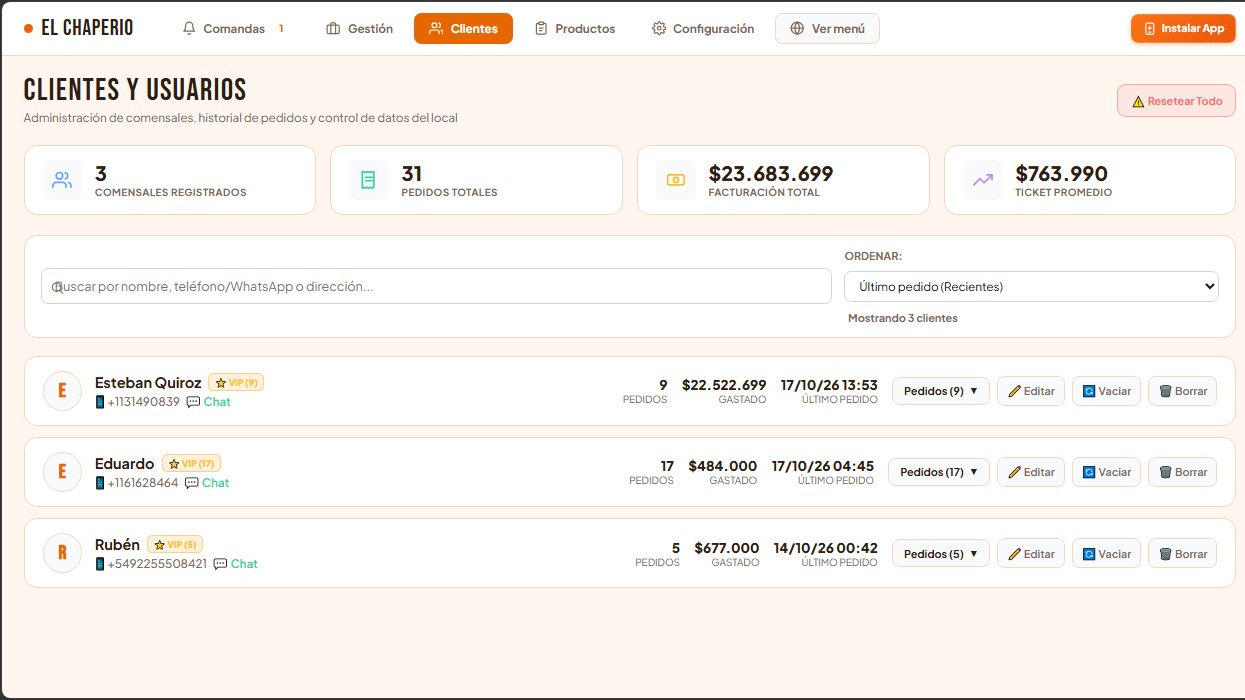The height and width of the screenshot is (700, 1245).
Task: Click the $23.683.699 facturación total value
Action: (771, 174)
